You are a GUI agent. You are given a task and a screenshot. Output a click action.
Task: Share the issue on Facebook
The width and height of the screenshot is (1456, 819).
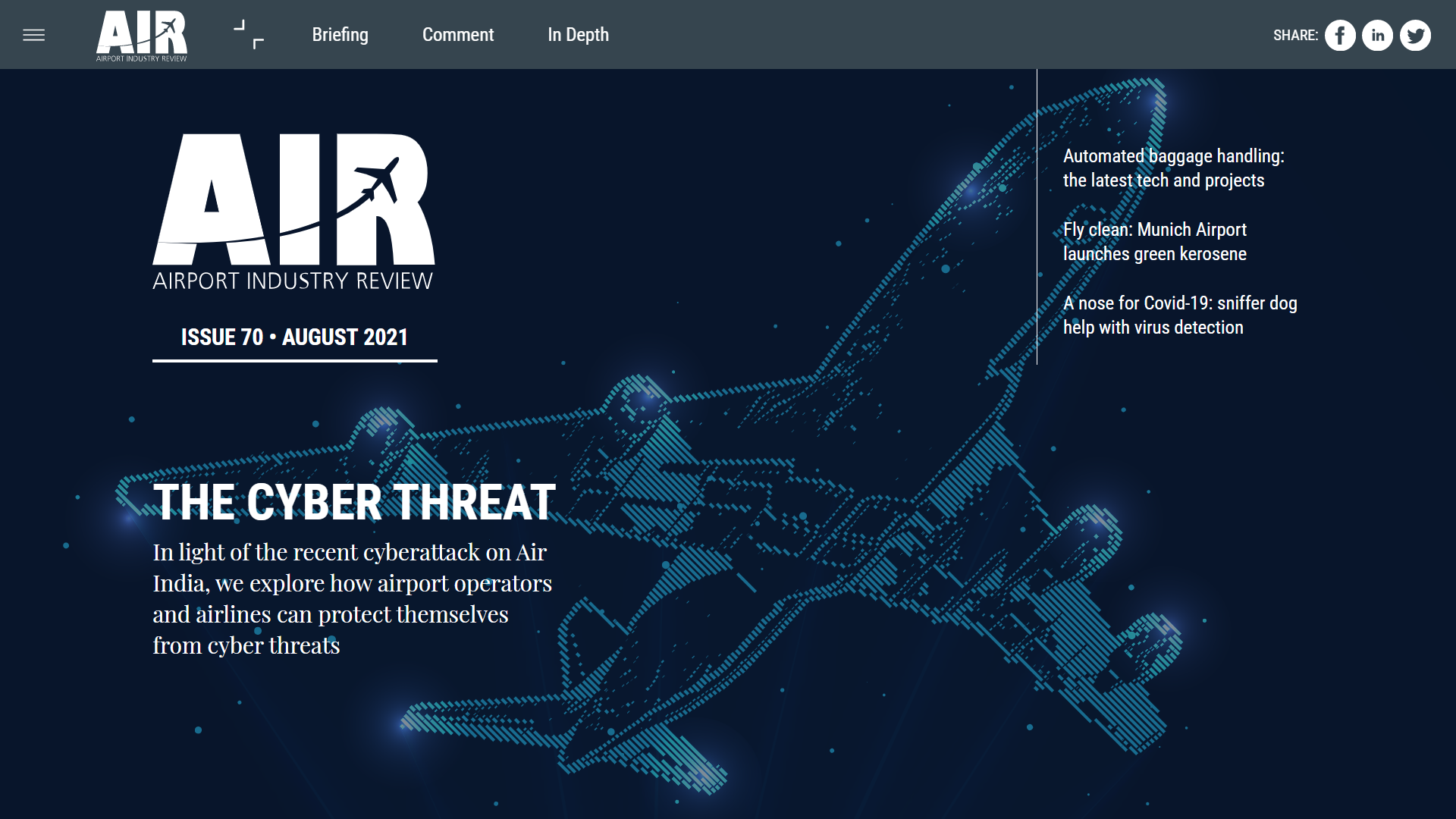click(1340, 35)
